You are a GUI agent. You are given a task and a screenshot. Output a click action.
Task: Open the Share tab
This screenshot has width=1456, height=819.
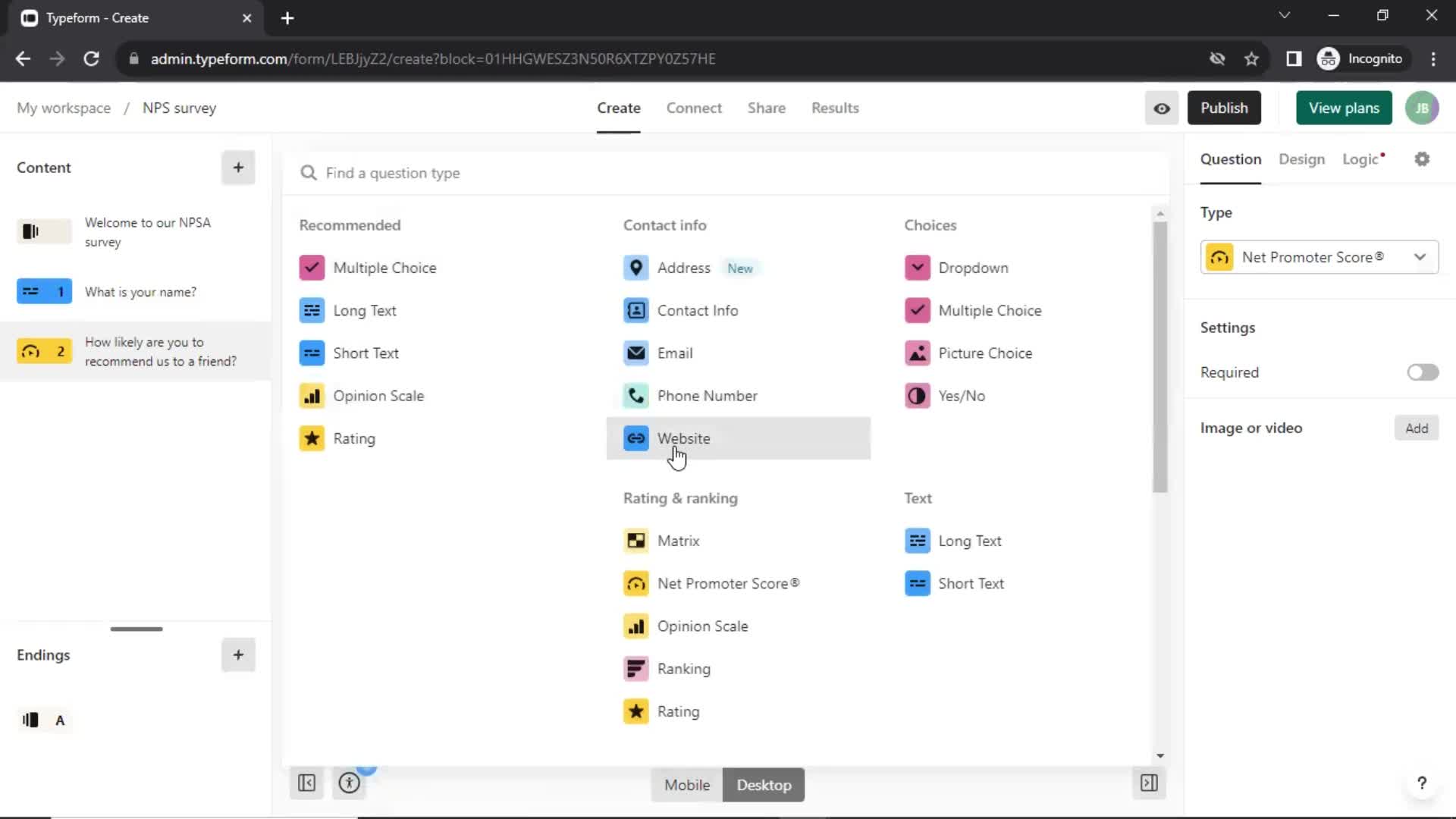tap(766, 108)
